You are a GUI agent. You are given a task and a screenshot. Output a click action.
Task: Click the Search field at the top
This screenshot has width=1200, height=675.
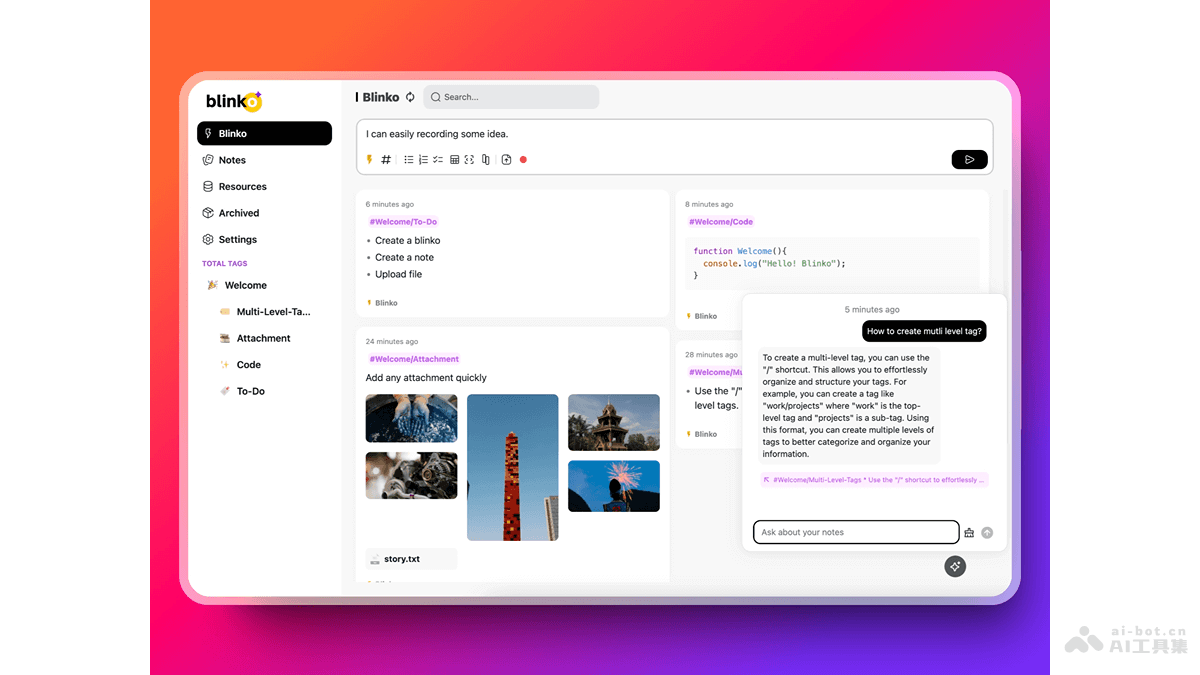[x=510, y=96]
